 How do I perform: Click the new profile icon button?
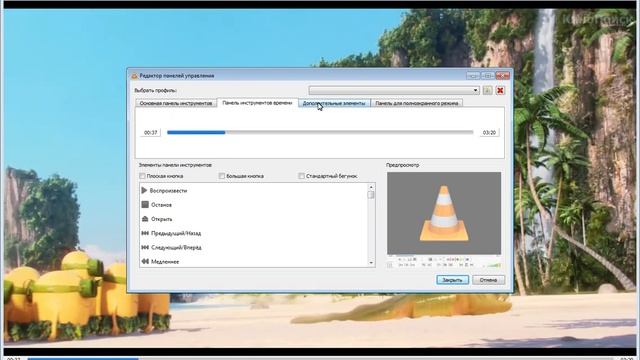(487, 90)
